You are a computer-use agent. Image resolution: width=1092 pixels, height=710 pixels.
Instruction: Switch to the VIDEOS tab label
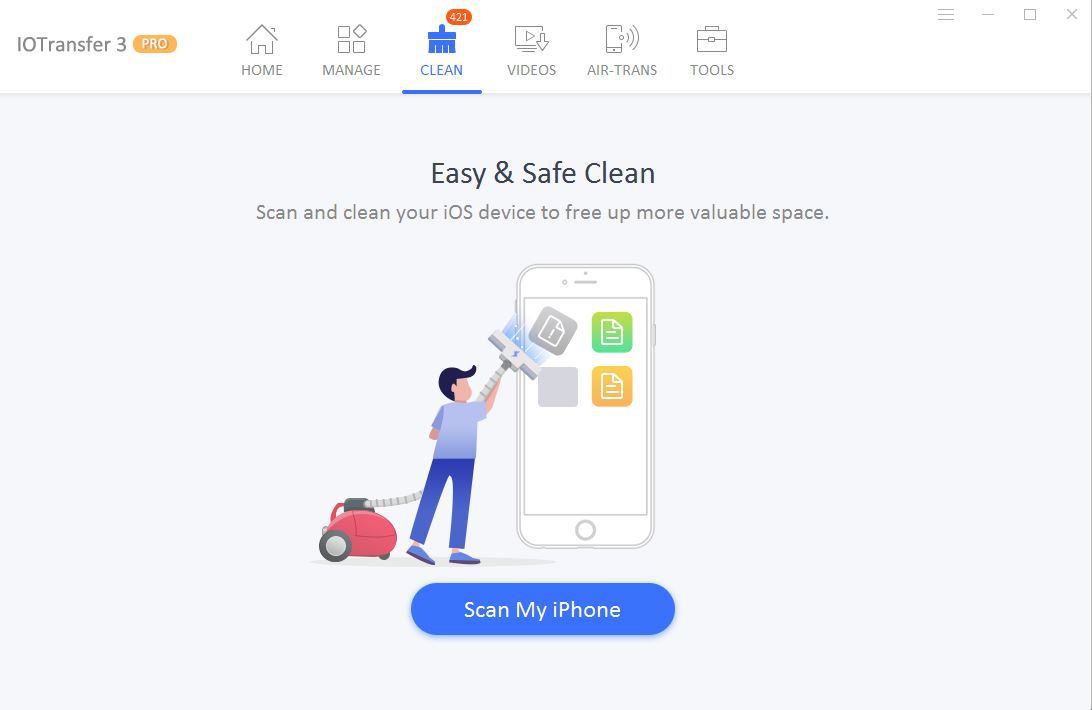coord(531,70)
